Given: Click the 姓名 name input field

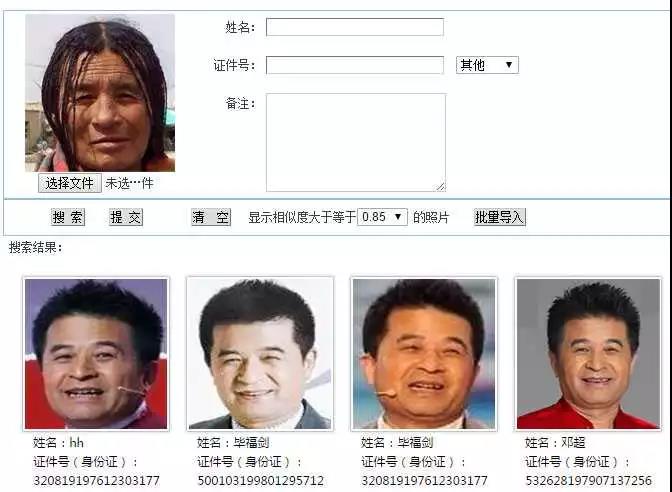Looking at the screenshot, I should (354, 27).
